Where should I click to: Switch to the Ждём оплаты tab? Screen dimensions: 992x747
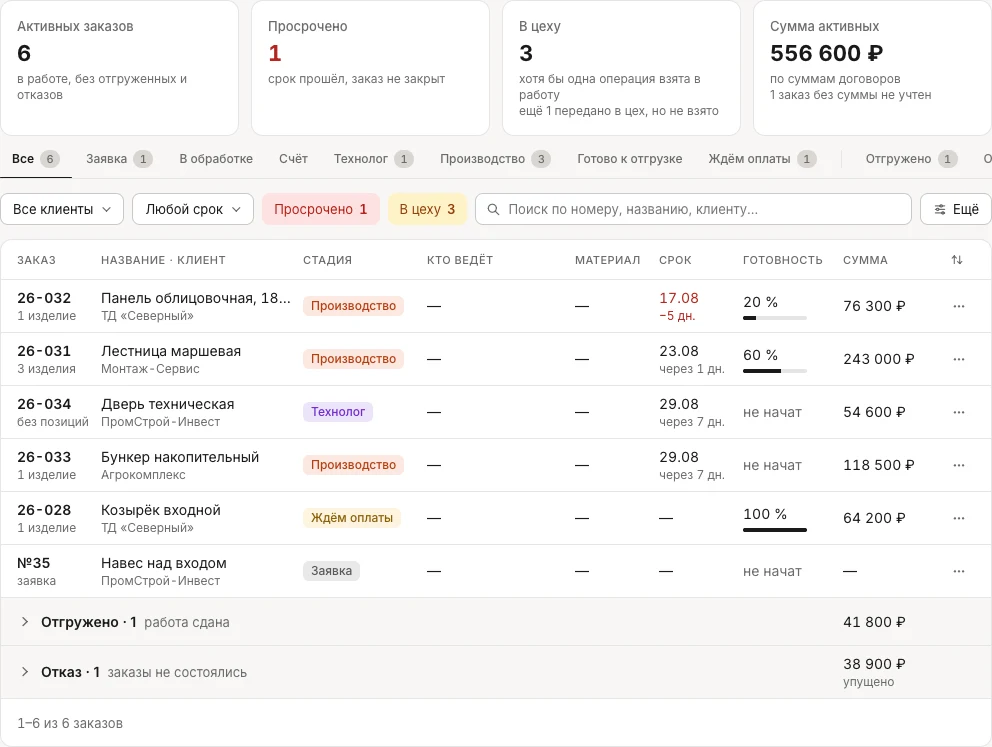click(762, 159)
